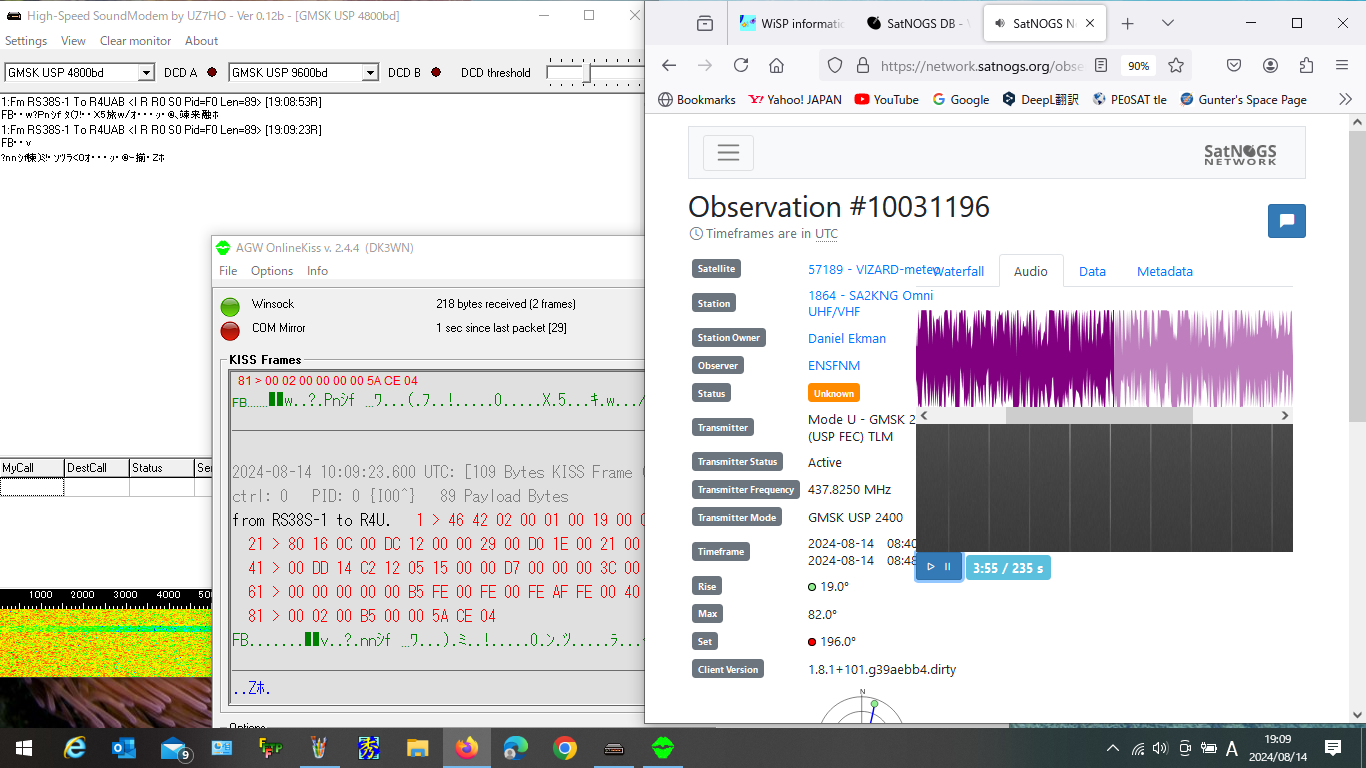Screen dimensions: 1366x768
Task: Expand the GMSK USP 4800bd modem dropdown
Action: 146,72
